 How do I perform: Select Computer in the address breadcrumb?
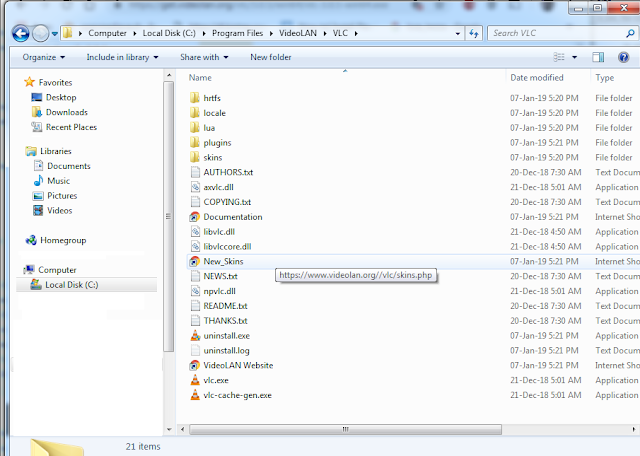(x=107, y=33)
